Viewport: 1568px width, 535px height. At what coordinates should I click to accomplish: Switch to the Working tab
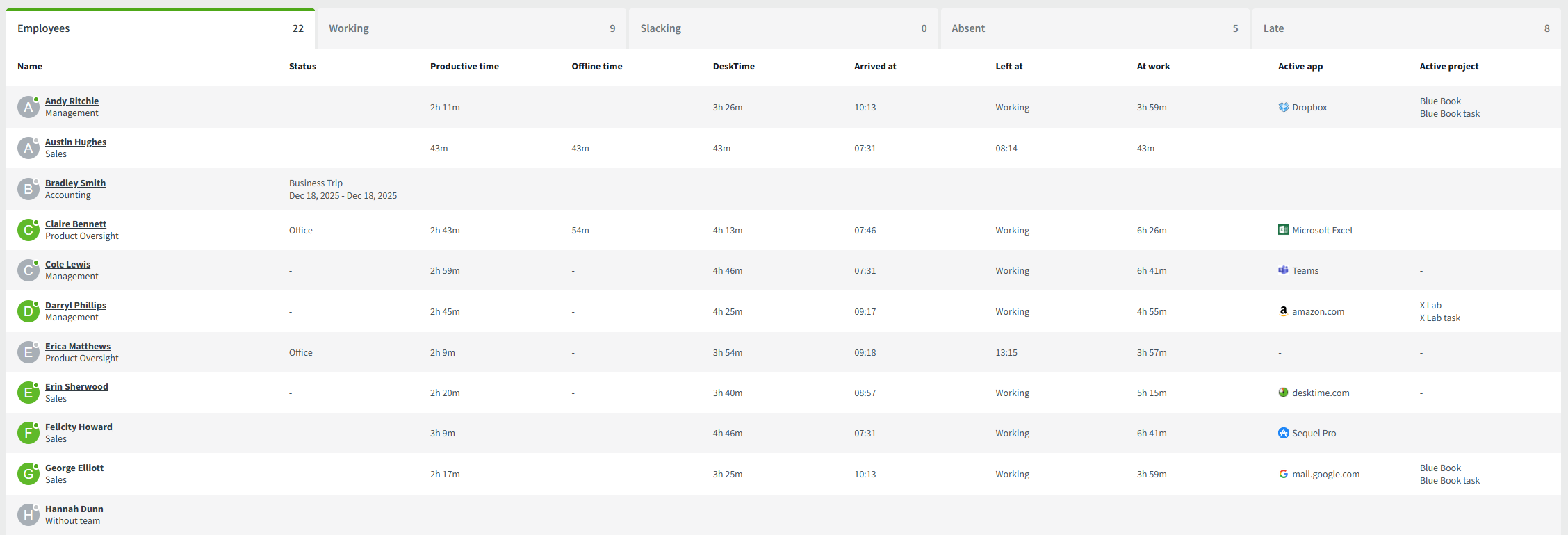[471, 28]
